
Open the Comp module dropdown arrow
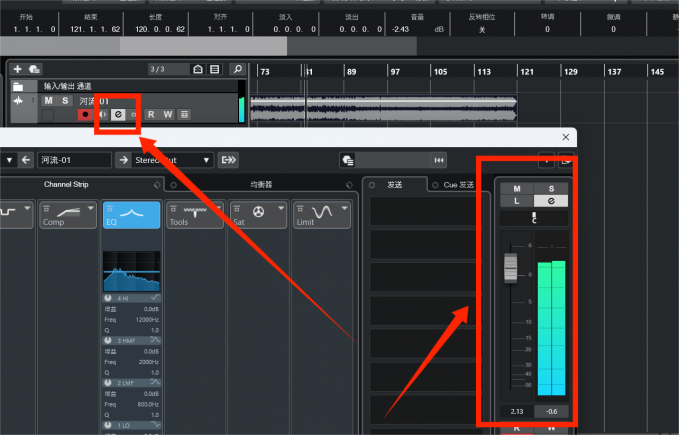91,208
